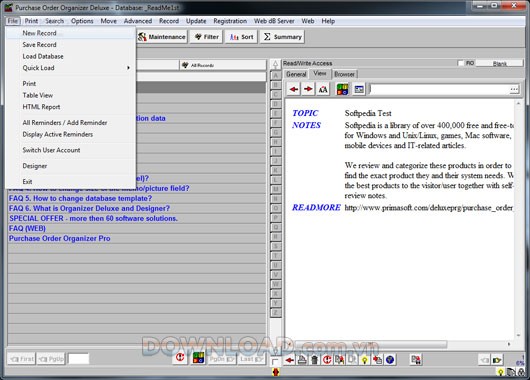Open the Summary tool
Screen dimensions: 530x380
[x=283, y=37]
